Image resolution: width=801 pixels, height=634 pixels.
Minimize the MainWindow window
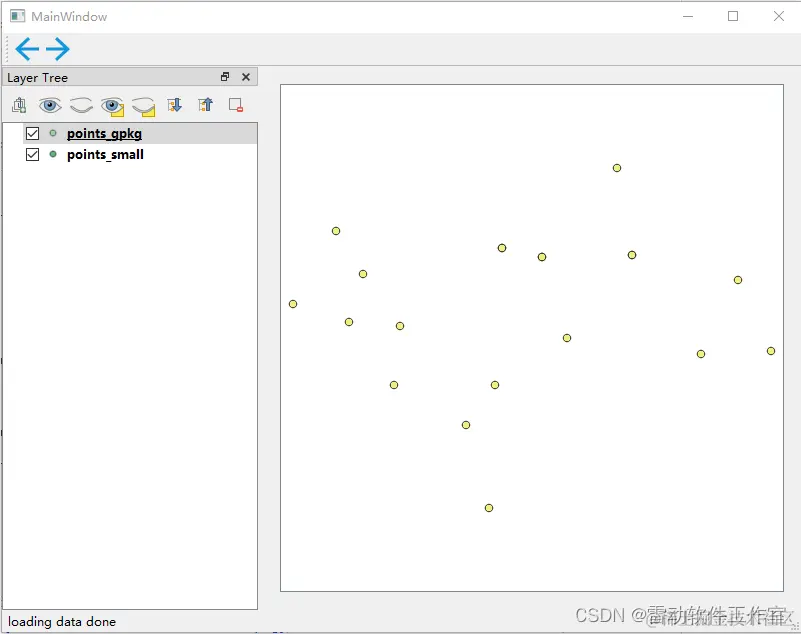(x=688, y=16)
